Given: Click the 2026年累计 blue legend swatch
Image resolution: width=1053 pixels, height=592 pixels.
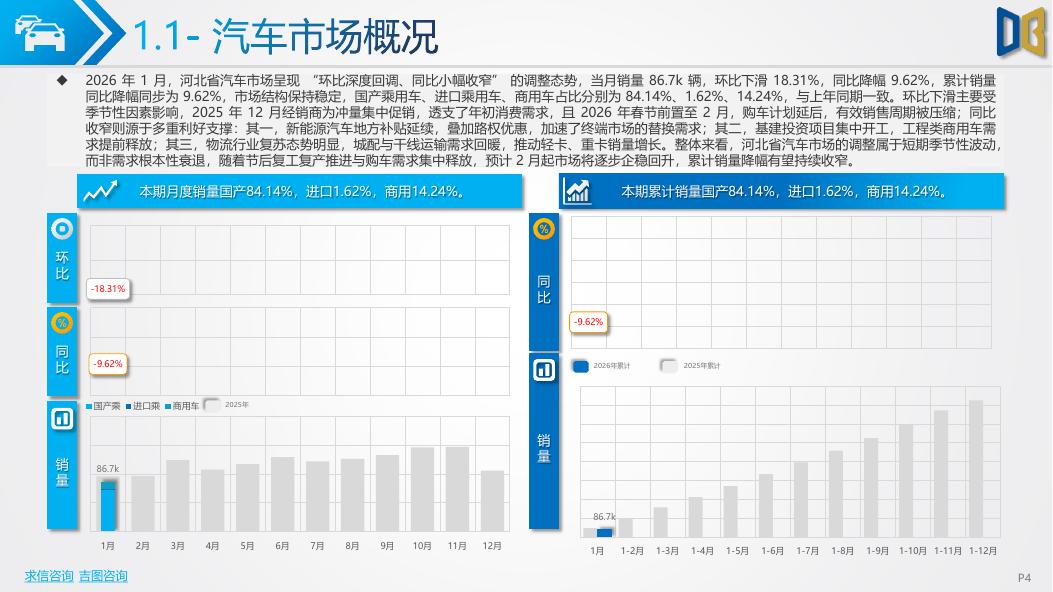Looking at the screenshot, I should tap(580, 366).
